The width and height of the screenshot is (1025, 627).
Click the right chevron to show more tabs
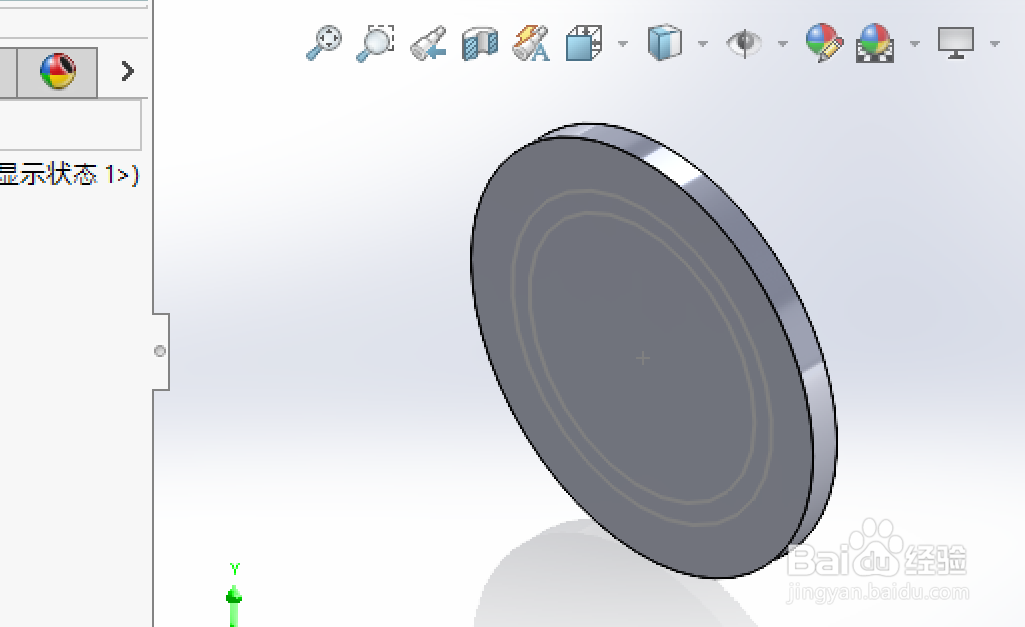[127, 71]
